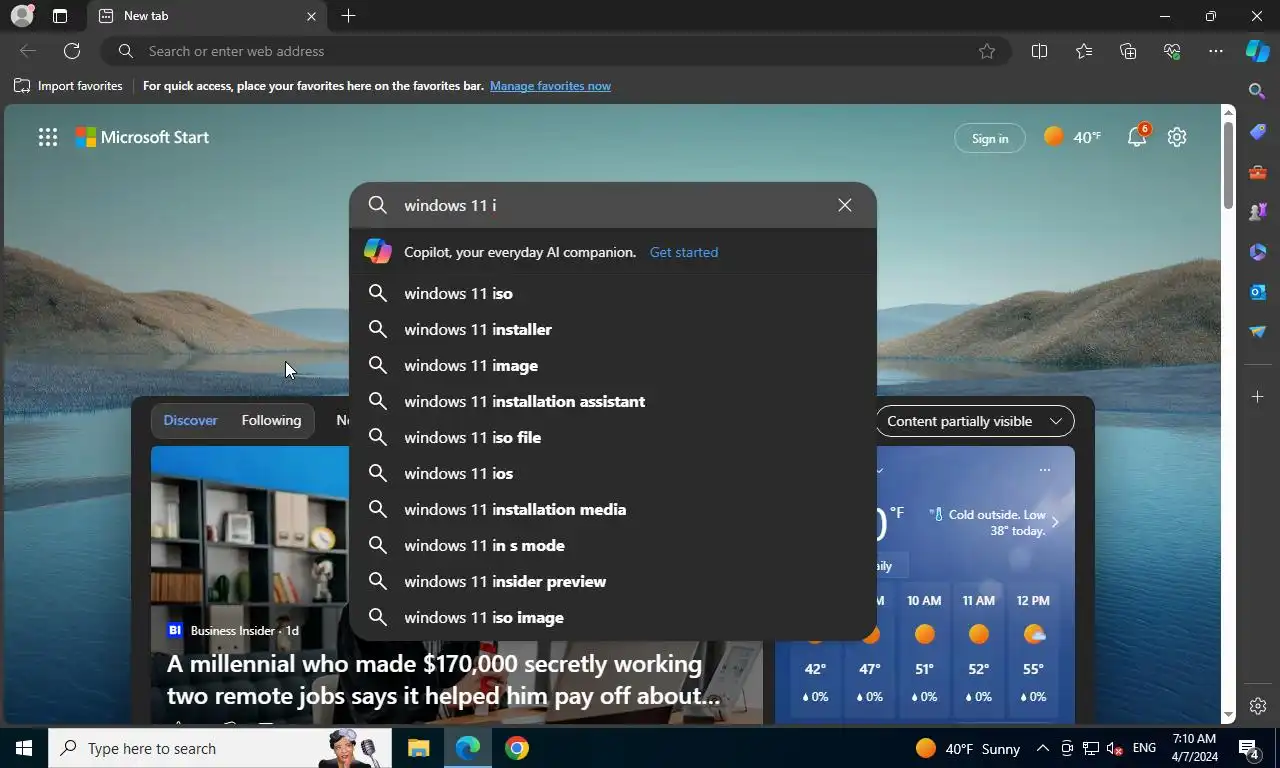Click Import favorites button
The height and width of the screenshot is (768, 1280).
[x=68, y=86]
